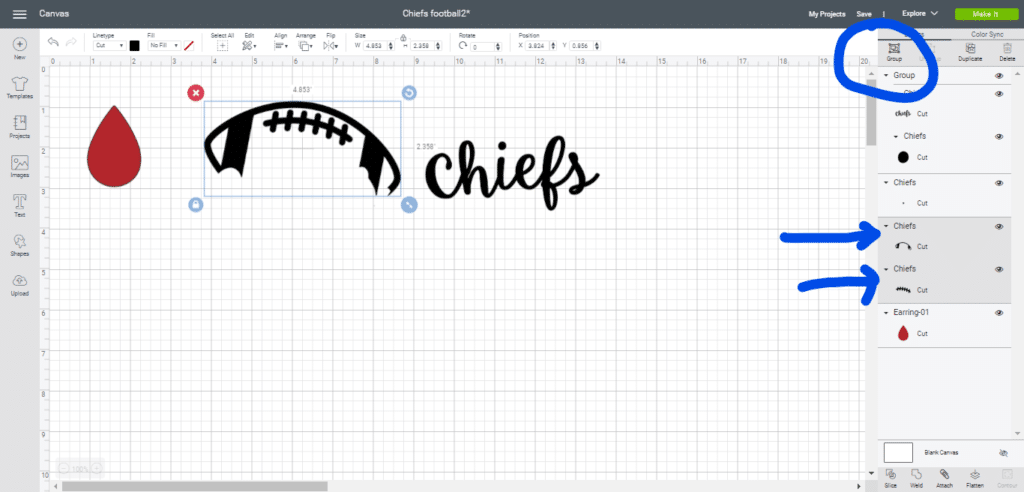Image resolution: width=1024 pixels, height=492 pixels.
Task: Select the red teardrop shape on canvas
Action: [114, 146]
